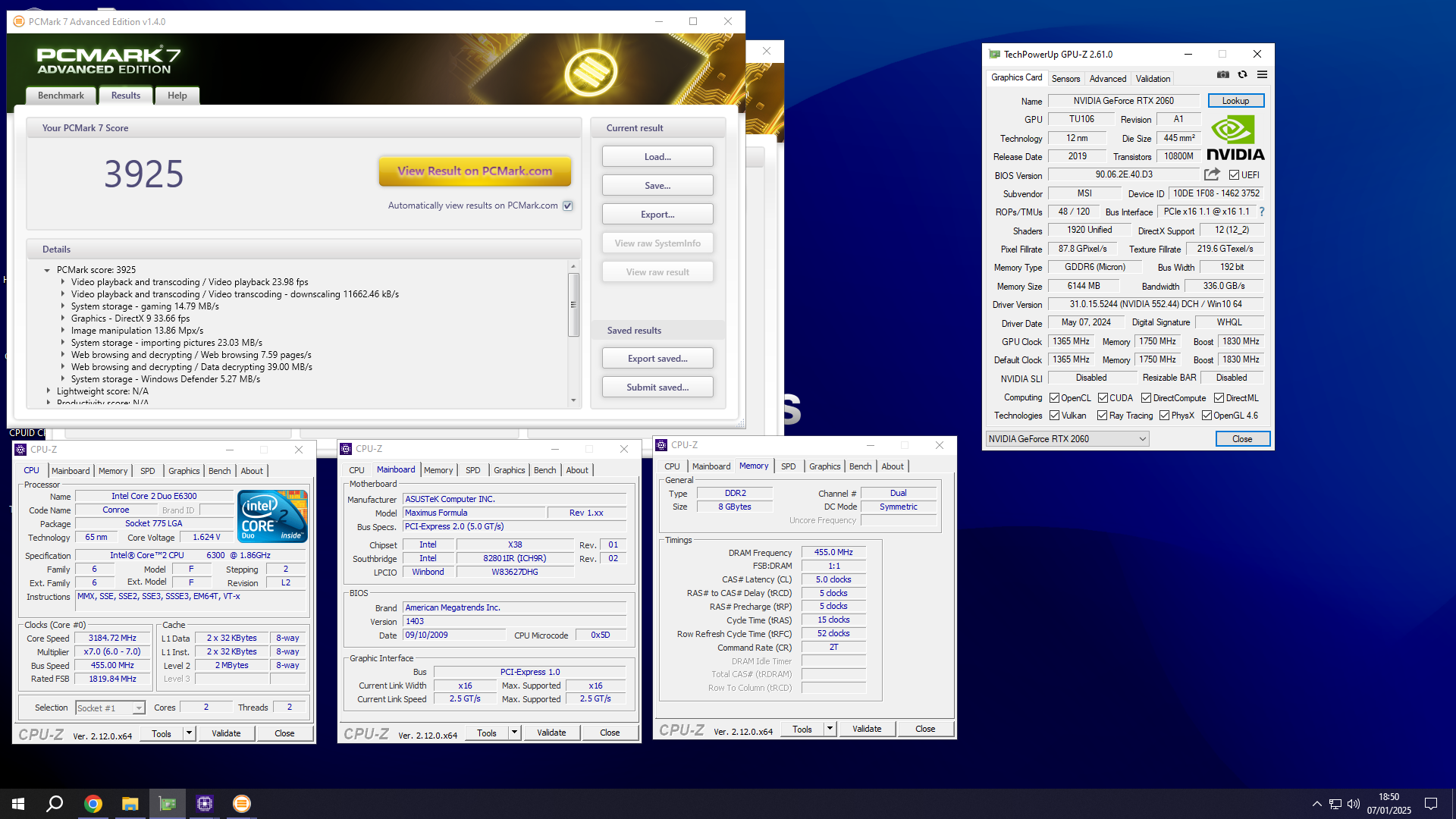Expand the Lightweight score tree node
The height and width of the screenshot is (819, 1456).
(48, 391)
